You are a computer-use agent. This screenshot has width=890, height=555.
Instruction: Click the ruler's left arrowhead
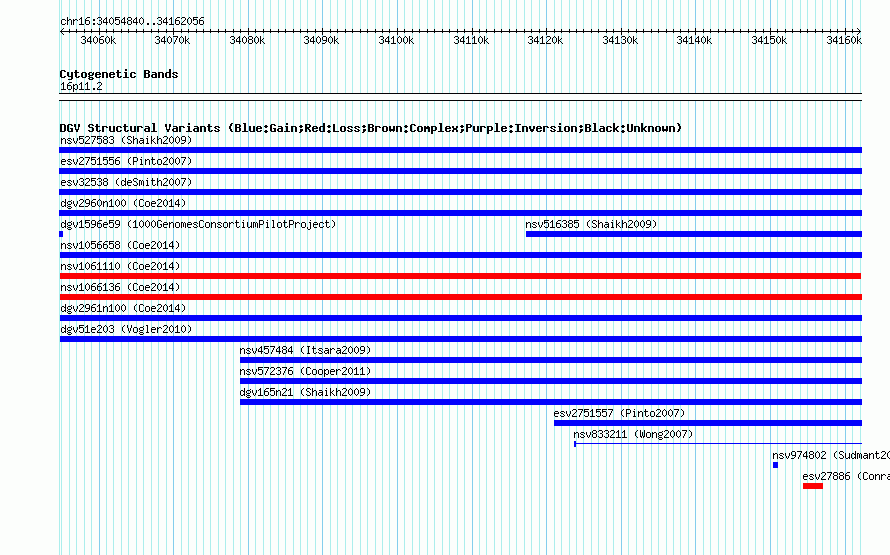62,31
